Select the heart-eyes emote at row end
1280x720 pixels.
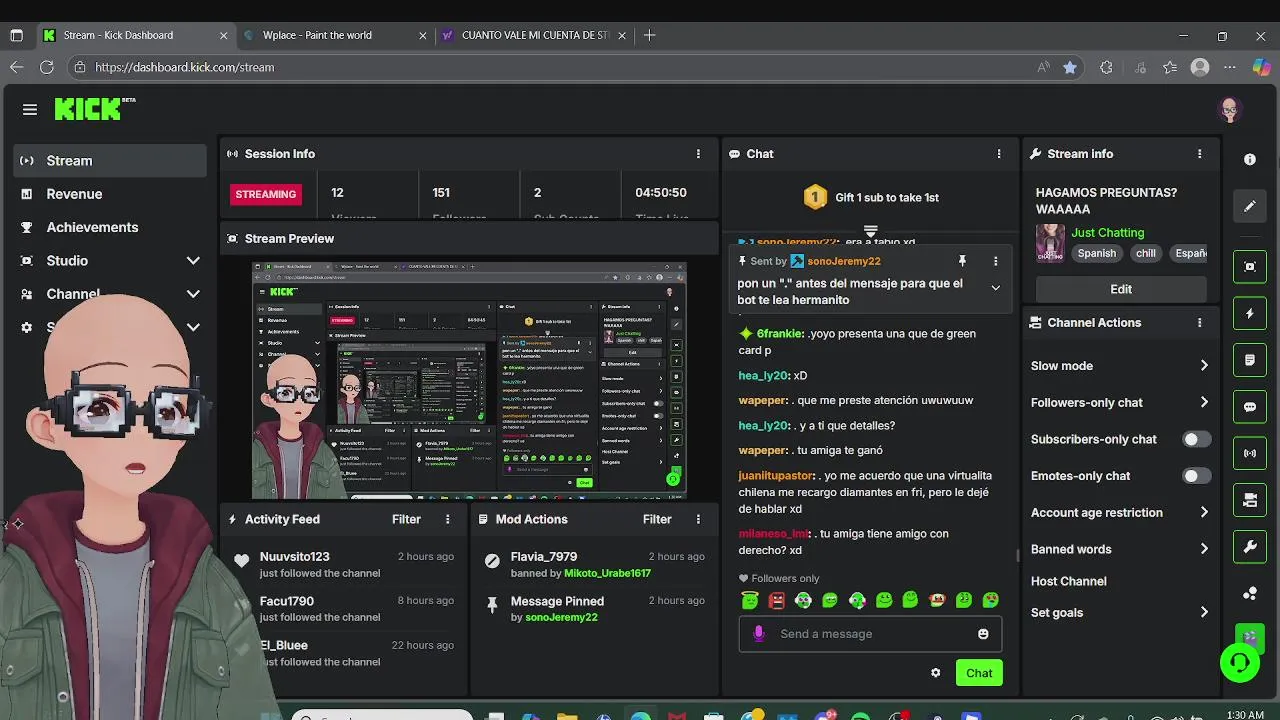point(990,600)
